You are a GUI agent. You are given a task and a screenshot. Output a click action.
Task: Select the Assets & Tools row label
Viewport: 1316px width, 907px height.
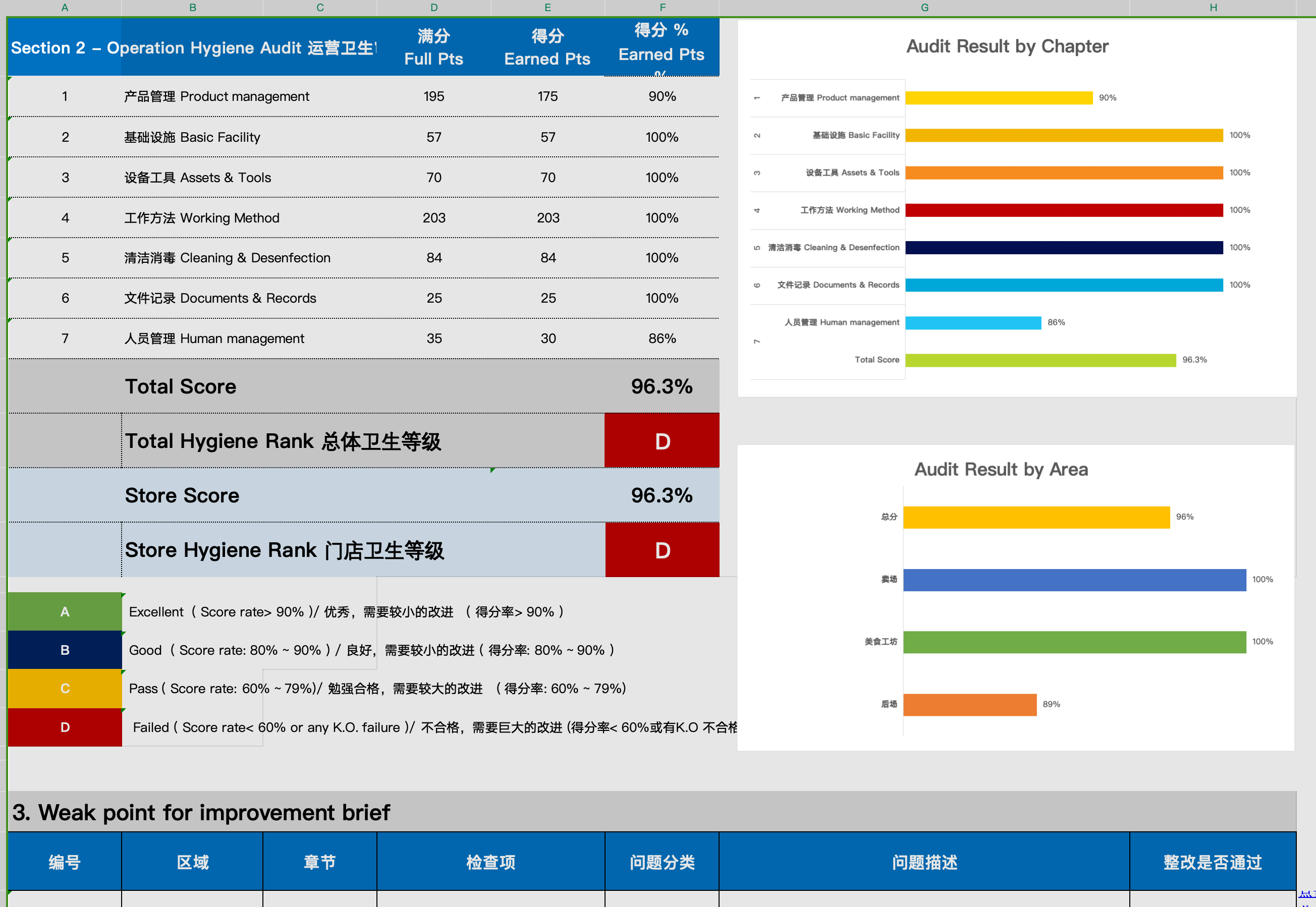198,177
